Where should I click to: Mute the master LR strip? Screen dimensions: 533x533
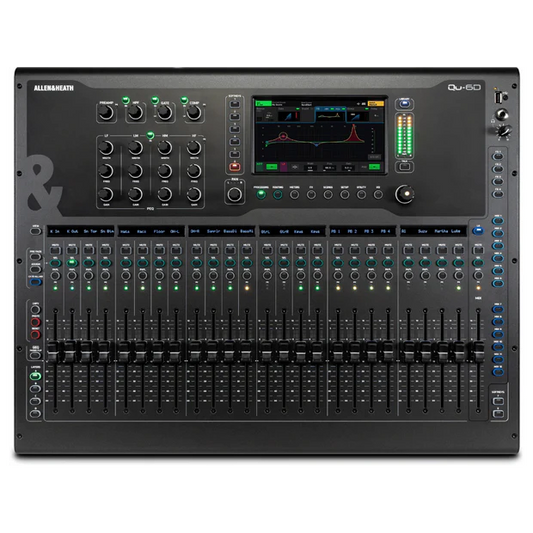point(478,251)
